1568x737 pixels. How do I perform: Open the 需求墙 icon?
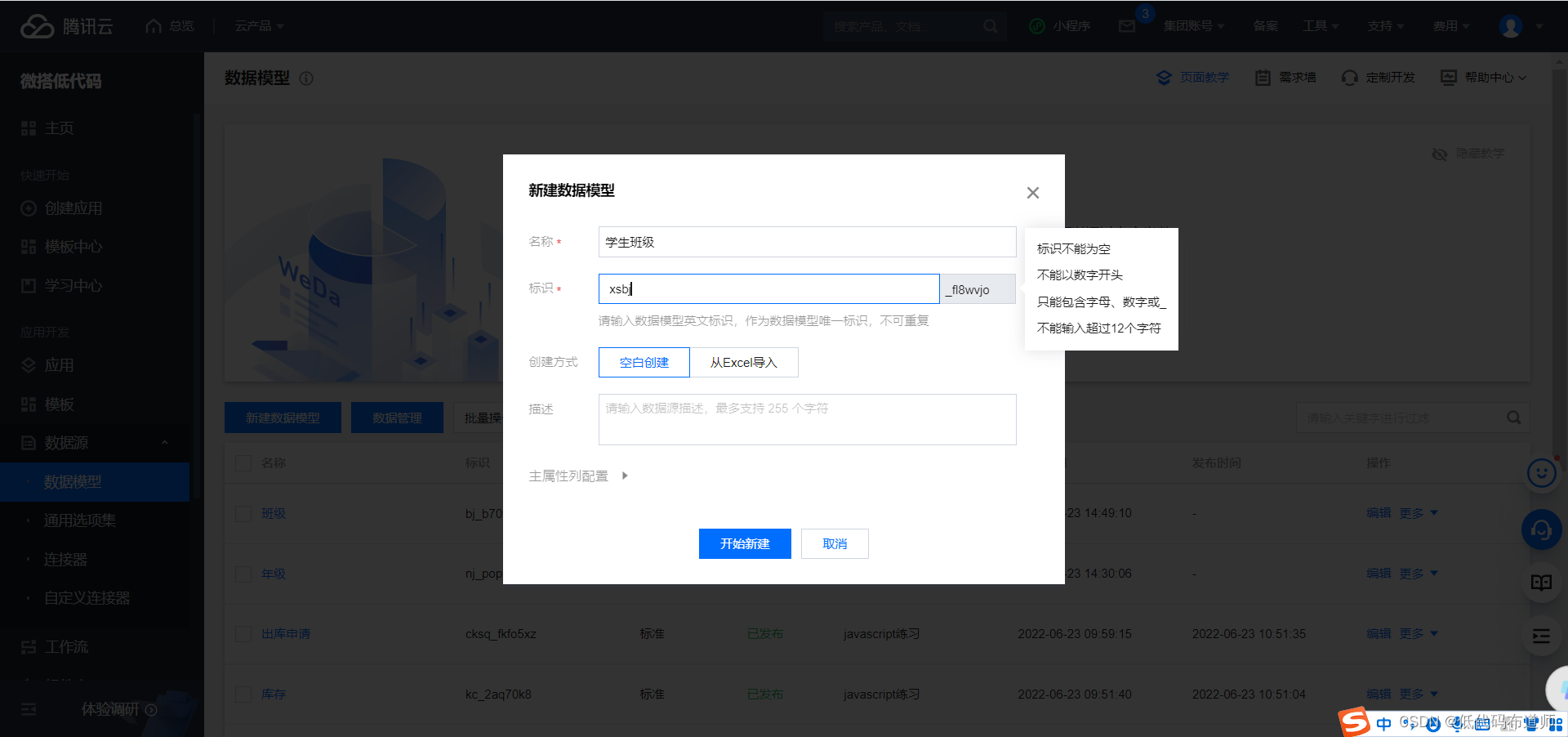pyautogui.click(x=1263, y=78)
